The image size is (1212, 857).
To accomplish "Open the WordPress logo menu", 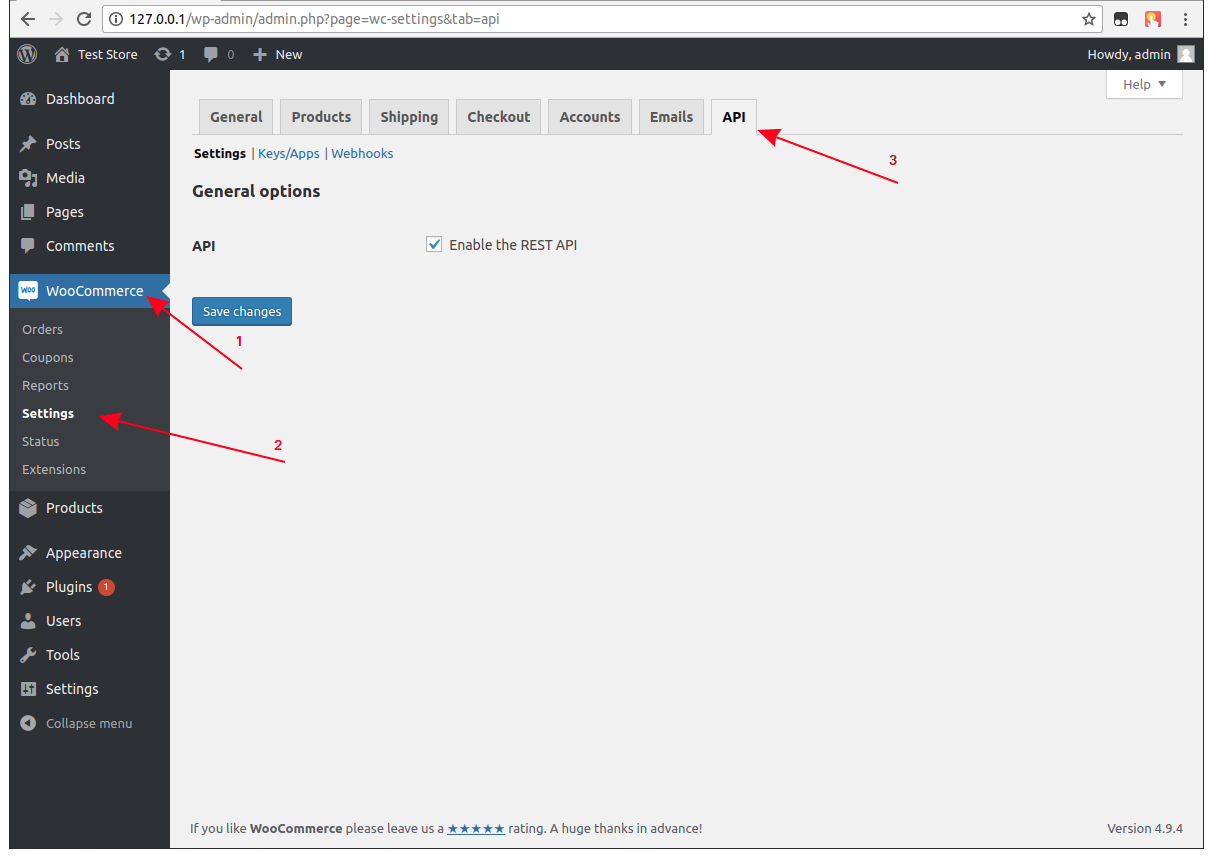I will tap(27, 54).
